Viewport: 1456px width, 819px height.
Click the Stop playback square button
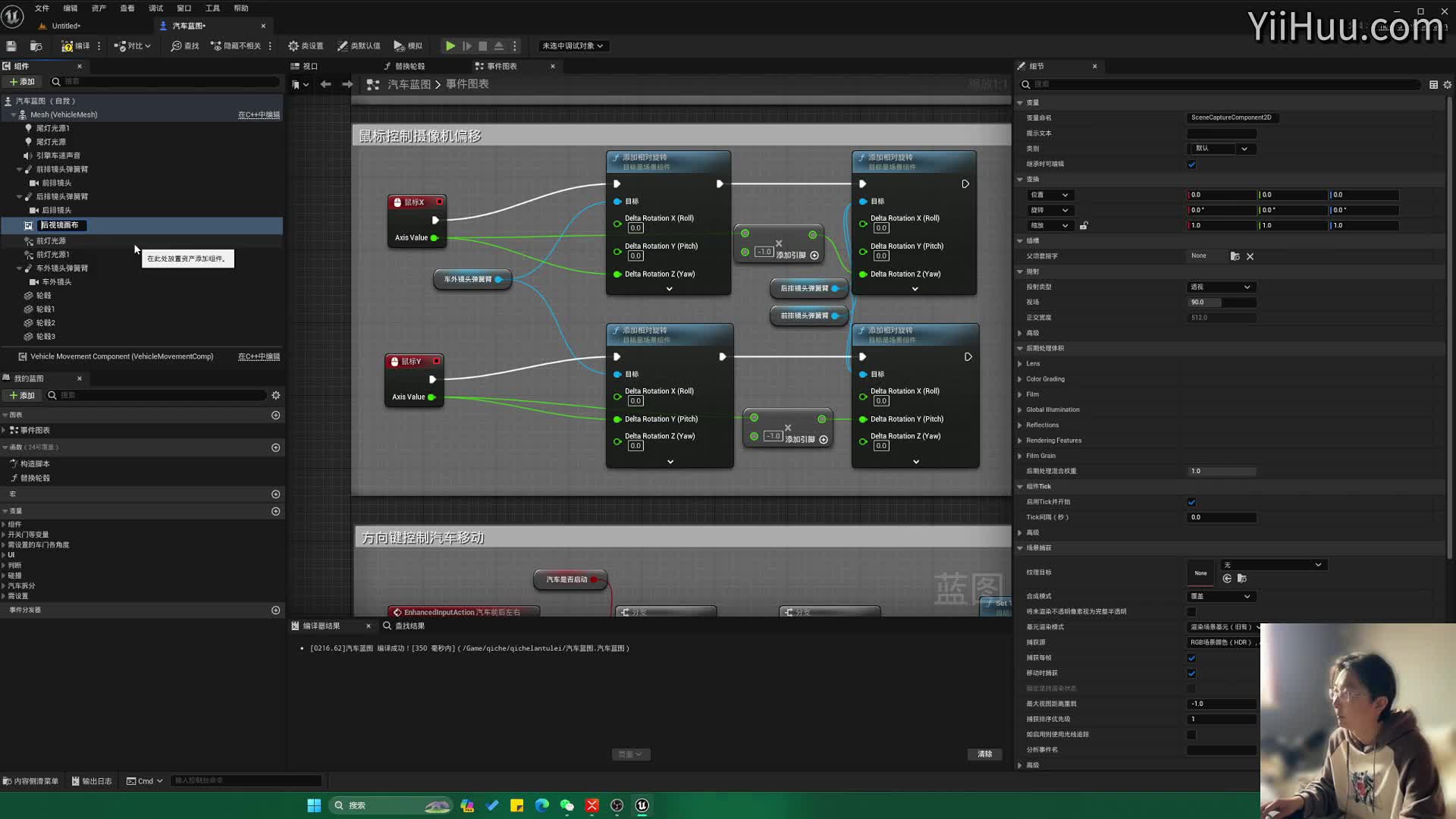click(x=482, y=46)
